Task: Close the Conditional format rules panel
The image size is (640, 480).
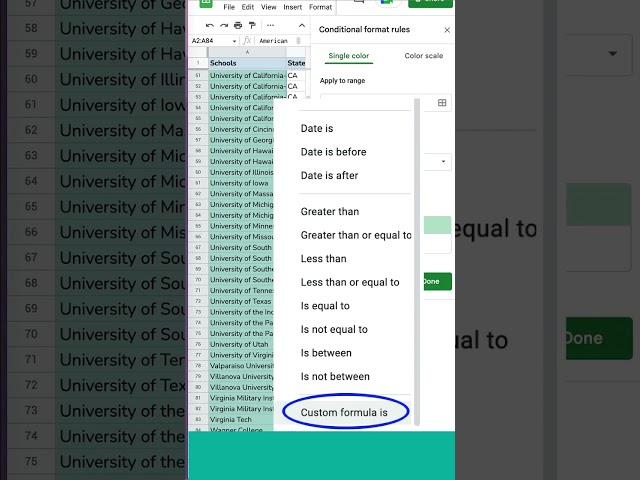Action: click(447, 30)
